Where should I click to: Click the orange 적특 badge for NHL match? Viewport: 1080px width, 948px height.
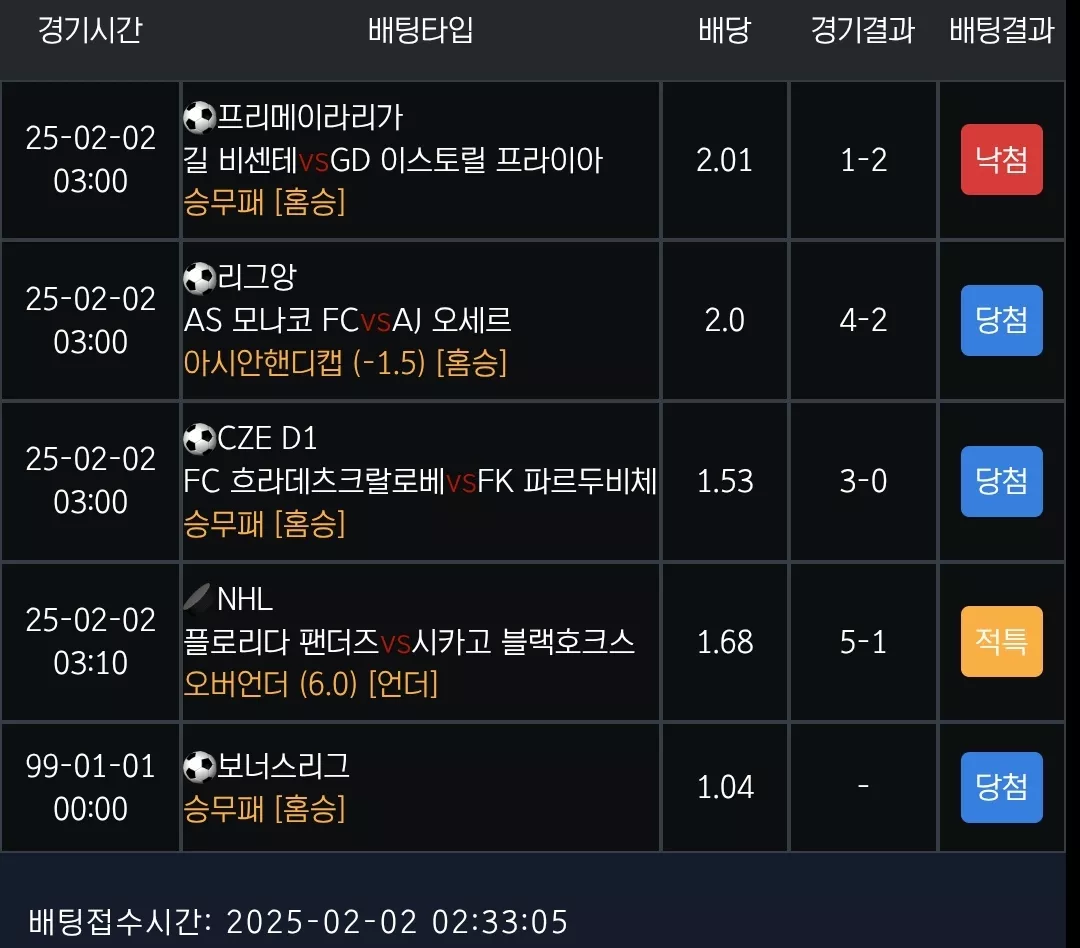[1001, 641]
